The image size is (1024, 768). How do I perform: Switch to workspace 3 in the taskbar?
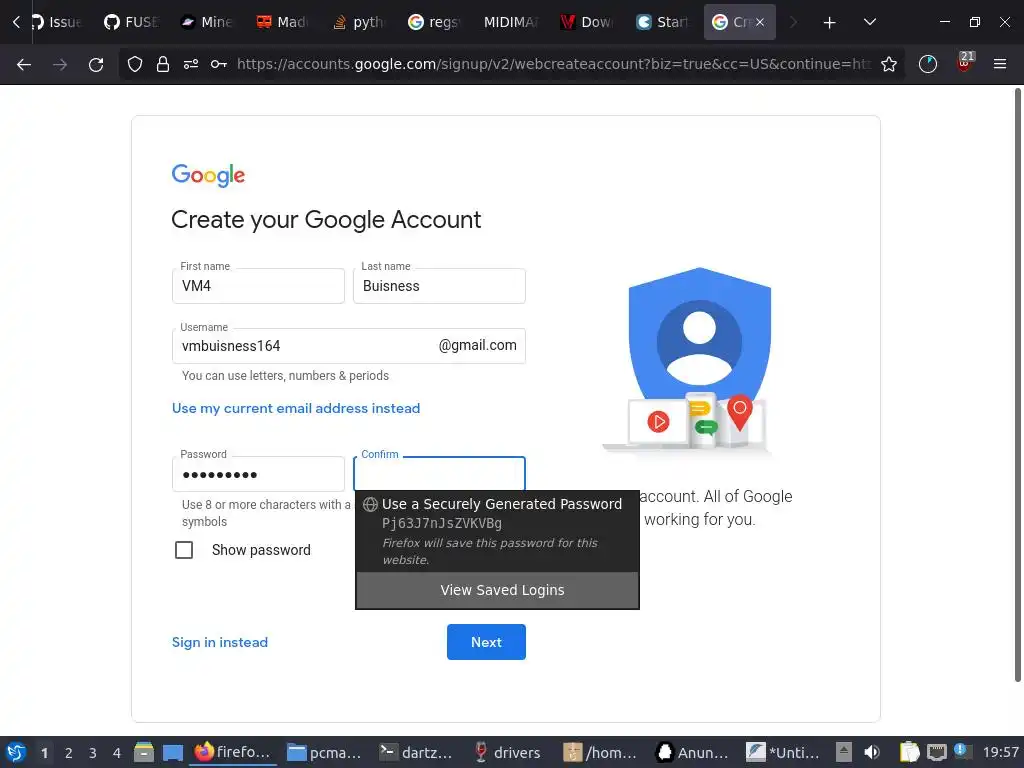coord(93,753)
